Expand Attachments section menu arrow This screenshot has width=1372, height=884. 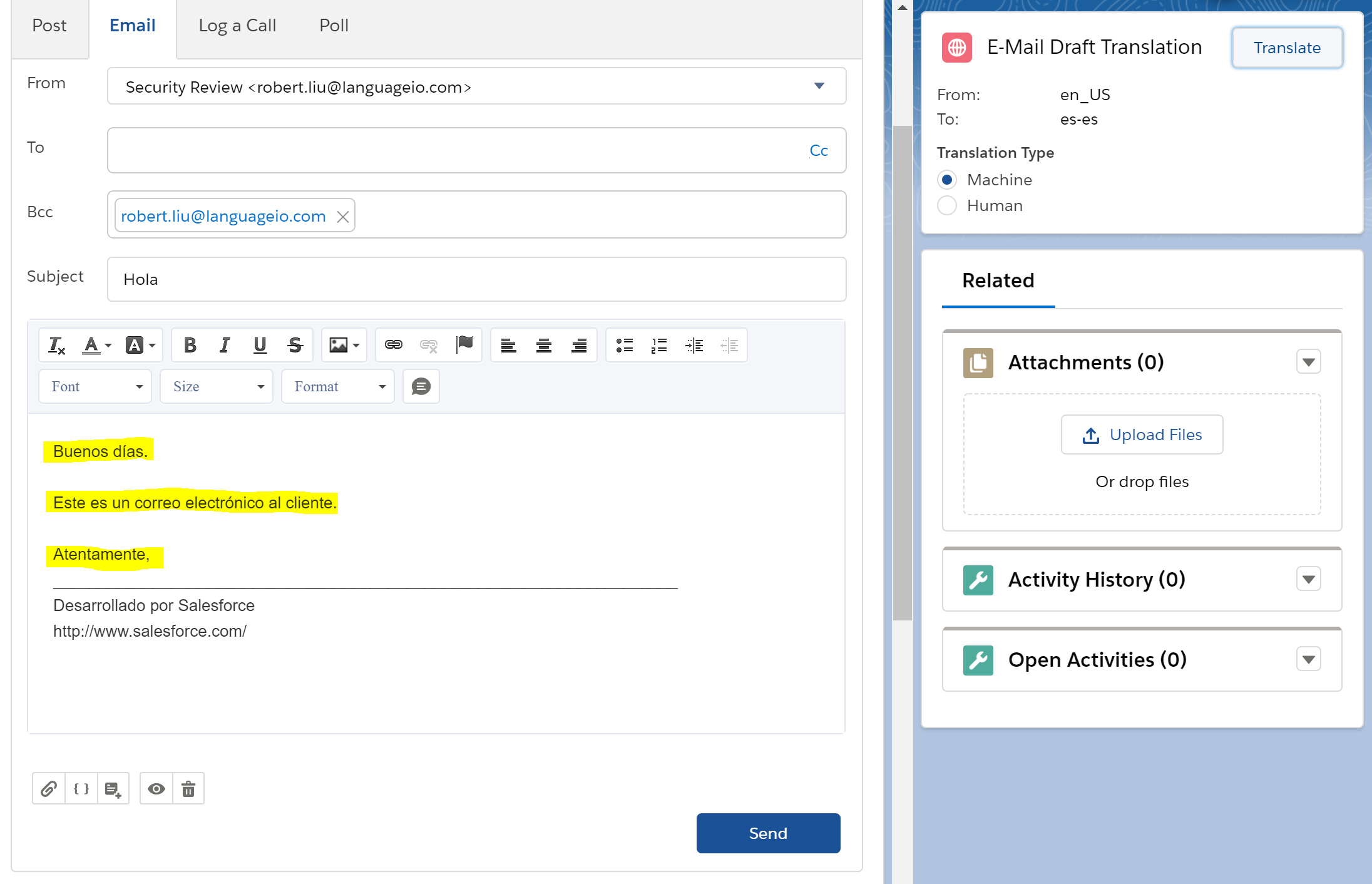coord(1308,362)
